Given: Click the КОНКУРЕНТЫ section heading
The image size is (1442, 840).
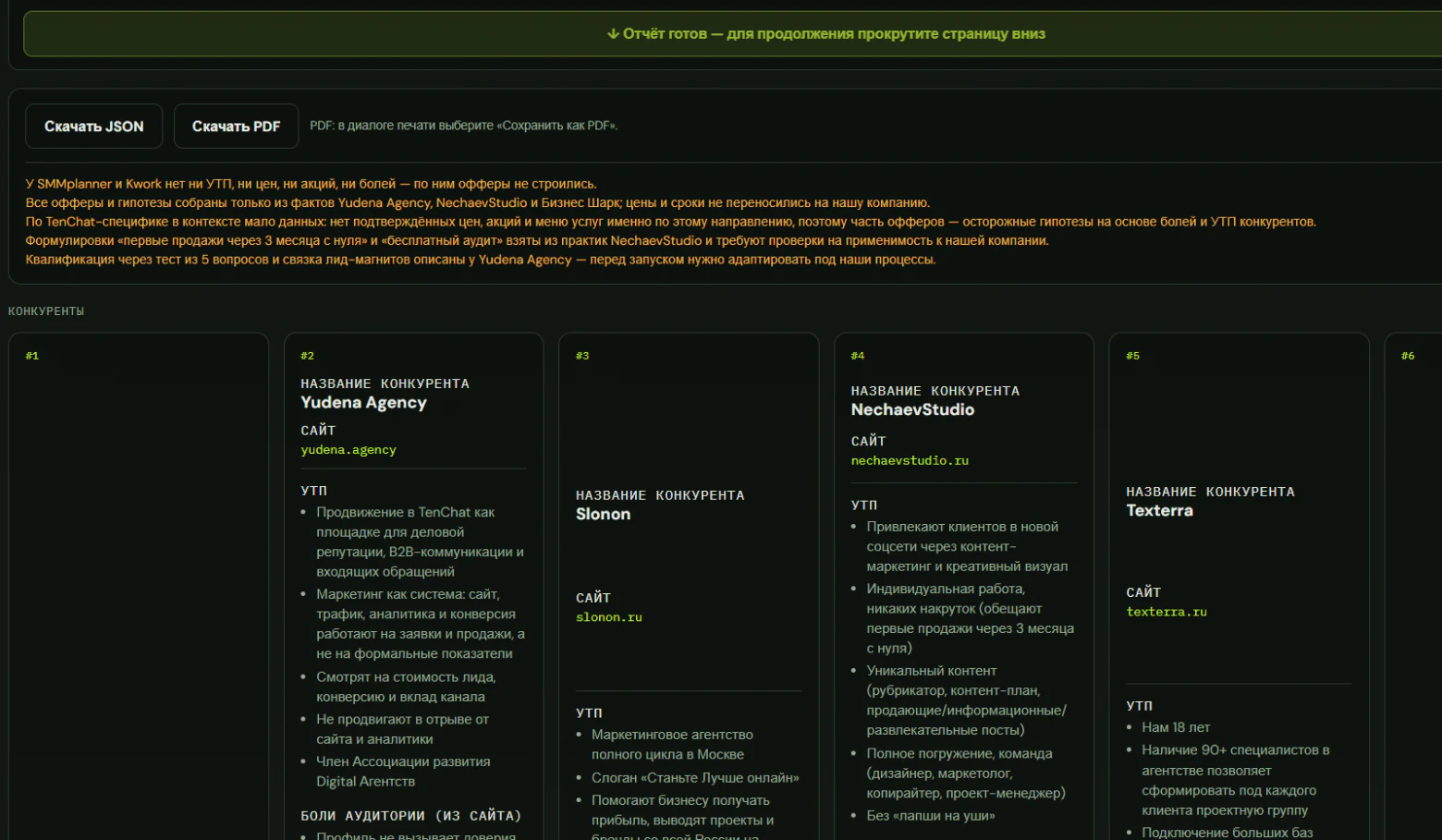Looking at the screenshot, I should [x=46, y=311].
